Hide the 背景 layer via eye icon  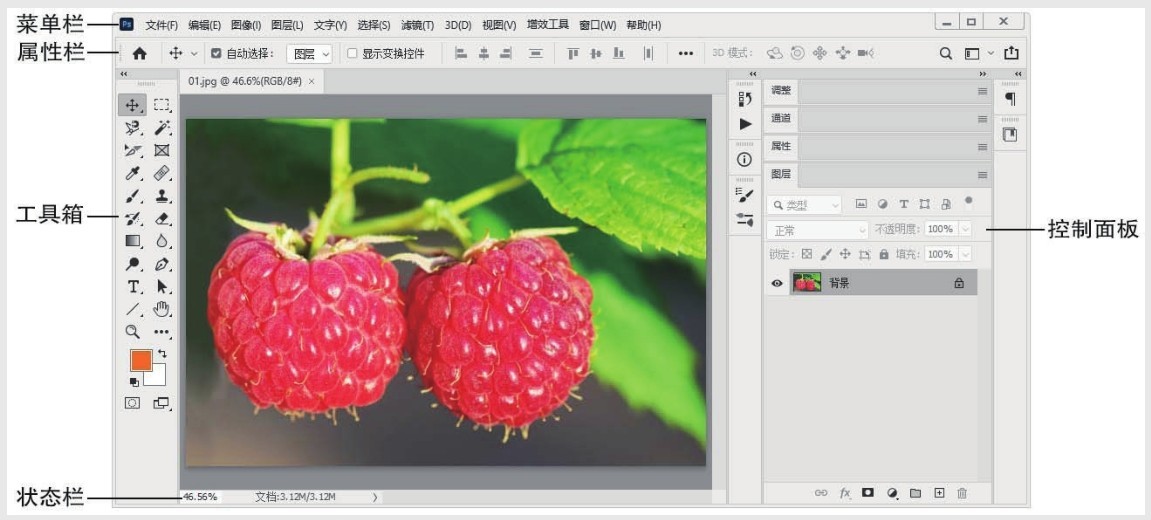[777, 283]
